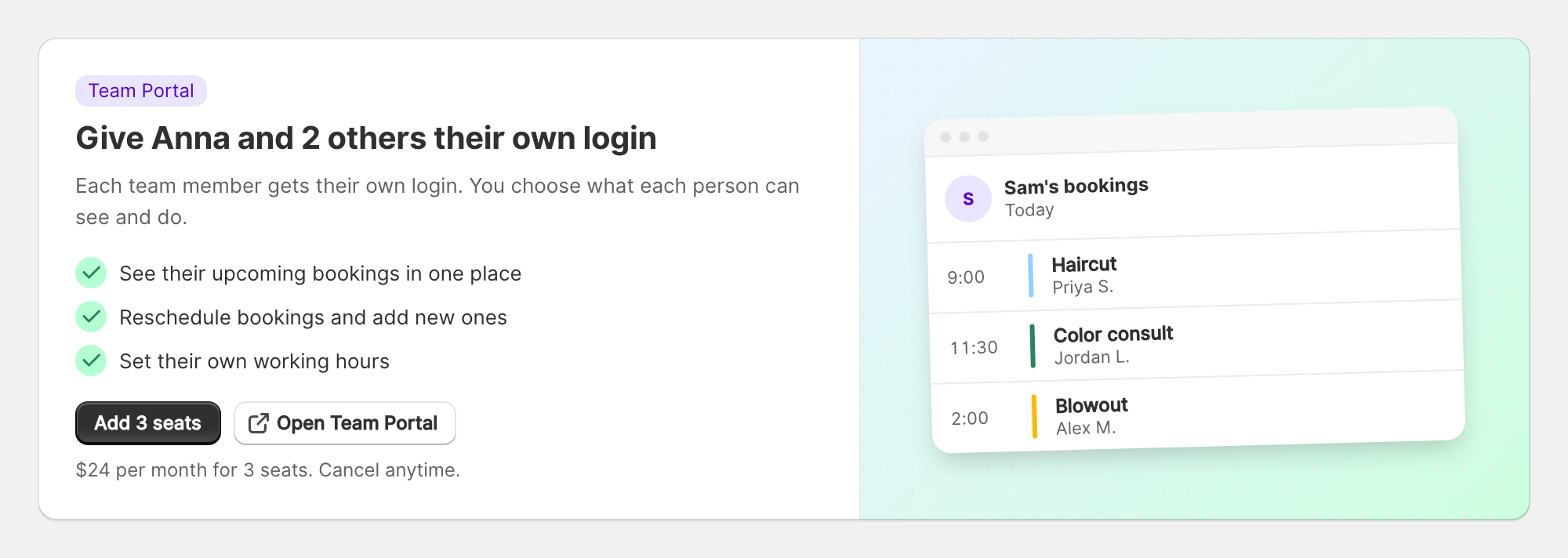This screenshot has width=1568, height=558.
Task: Click the client name Alex M.
Action: coord(1086,428)
